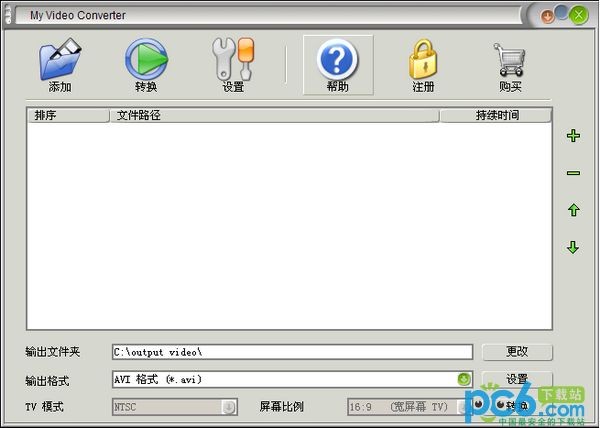The height and width of the screenshot is (428, 600).
Task: Click the orange download button in title bar
Action: tap(547, 16)
